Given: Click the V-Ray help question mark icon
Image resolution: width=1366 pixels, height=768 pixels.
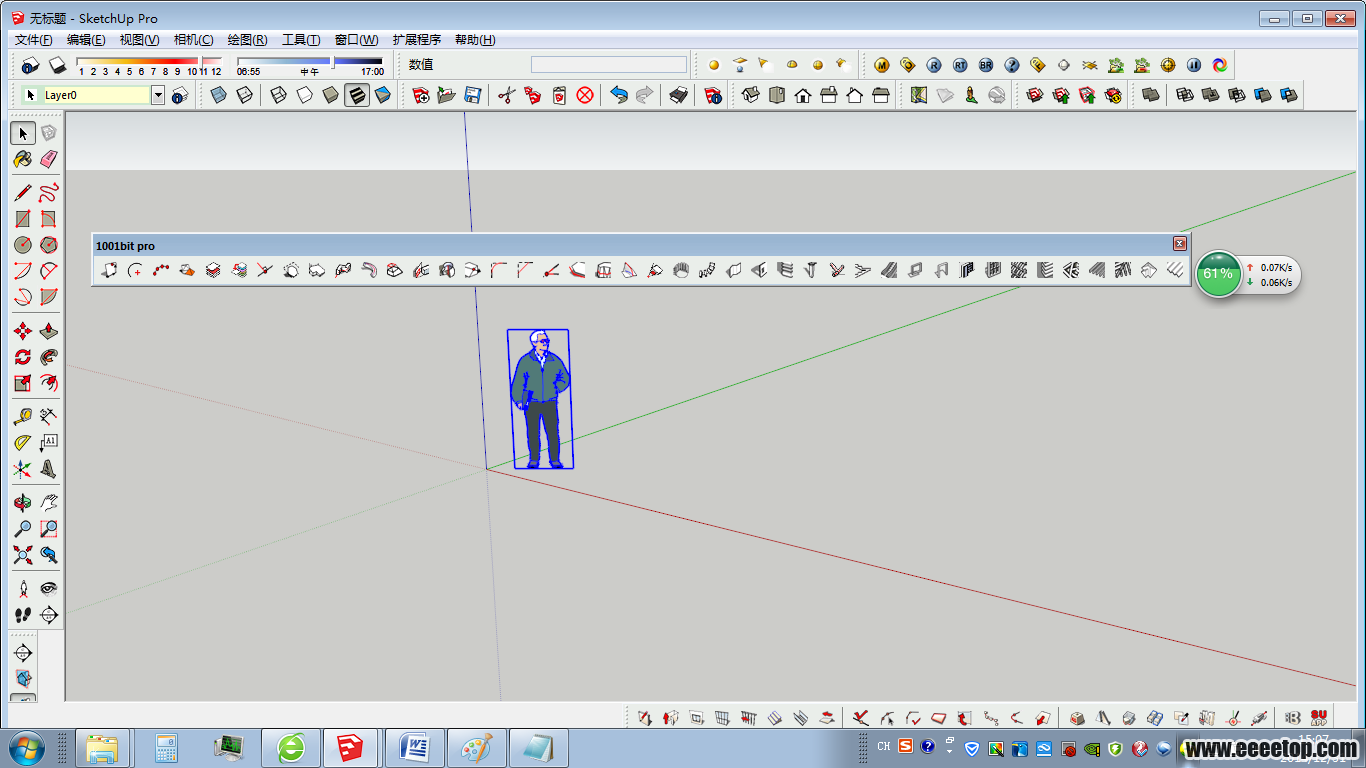Looking at the screenshot, I should pyautogui.click(x=1012, y=65).
